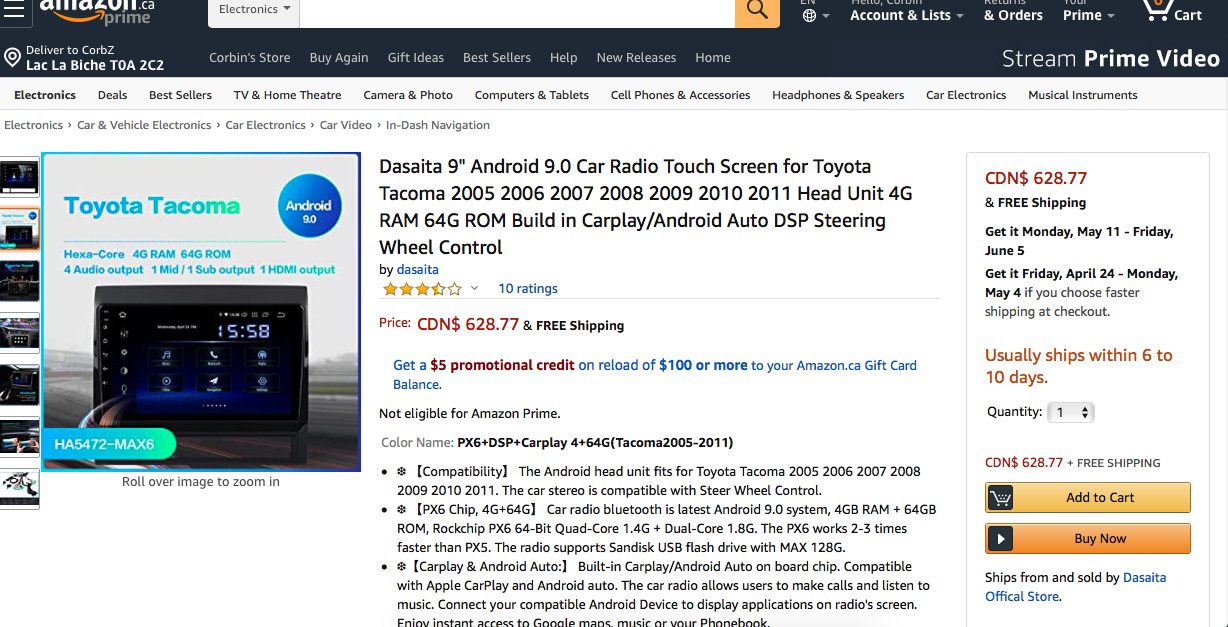Open New Releases
This screenshot has height=627, width=1228.
point(636,58)
